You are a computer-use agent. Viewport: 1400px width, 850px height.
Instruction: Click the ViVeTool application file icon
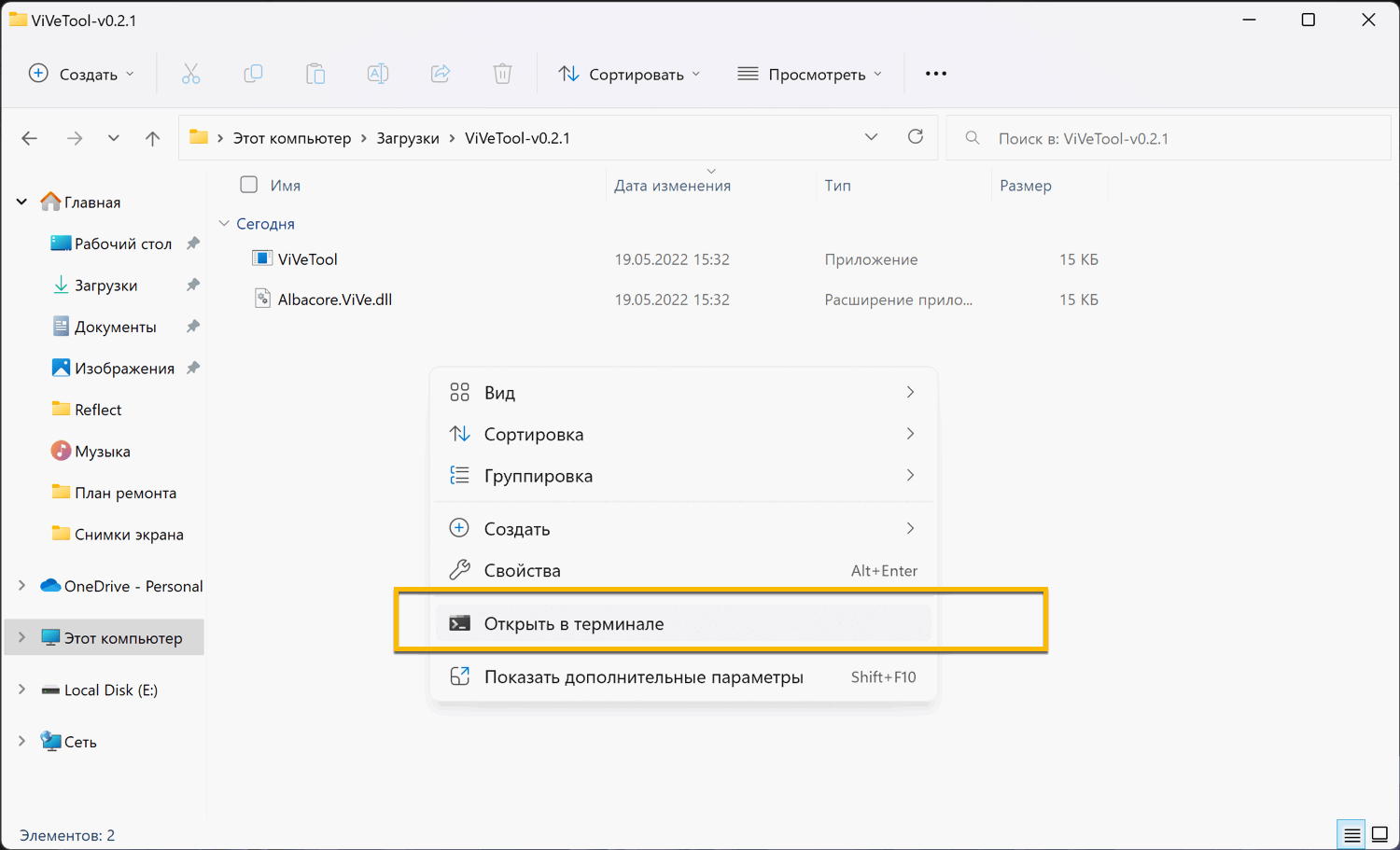(262, 258)
